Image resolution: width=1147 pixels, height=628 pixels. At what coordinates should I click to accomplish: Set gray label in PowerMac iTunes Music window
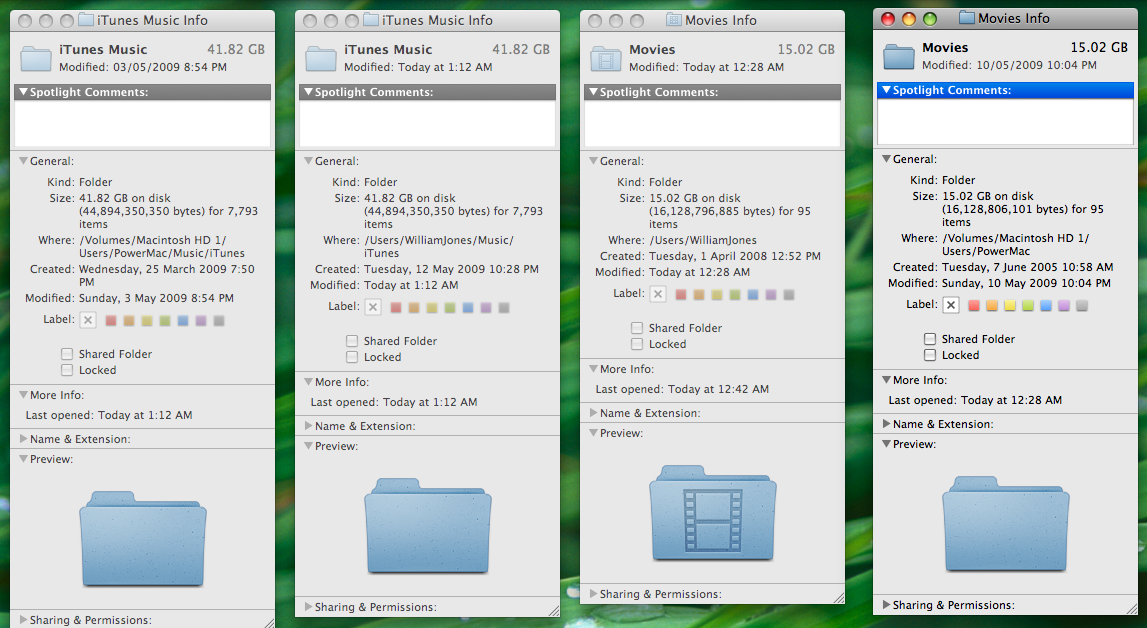tap(219, 321)
